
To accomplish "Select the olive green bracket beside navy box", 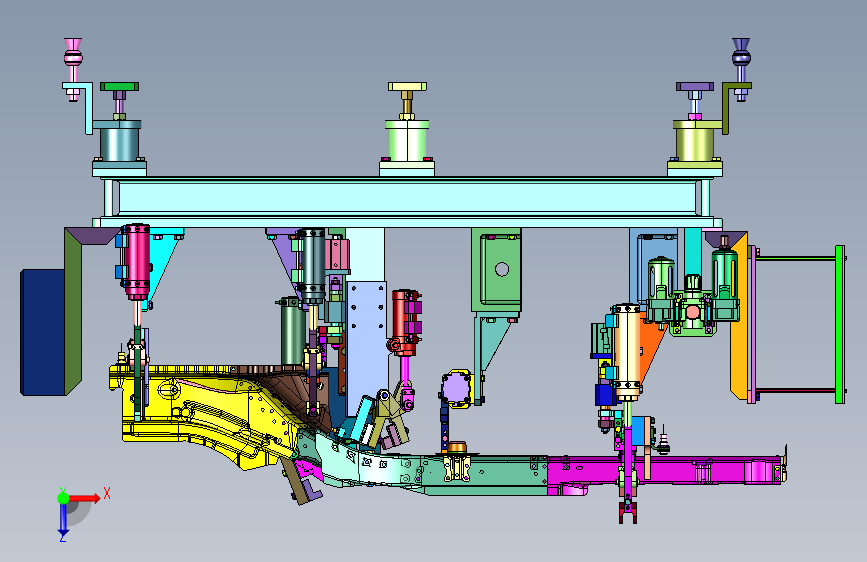I will pos(74,310).
